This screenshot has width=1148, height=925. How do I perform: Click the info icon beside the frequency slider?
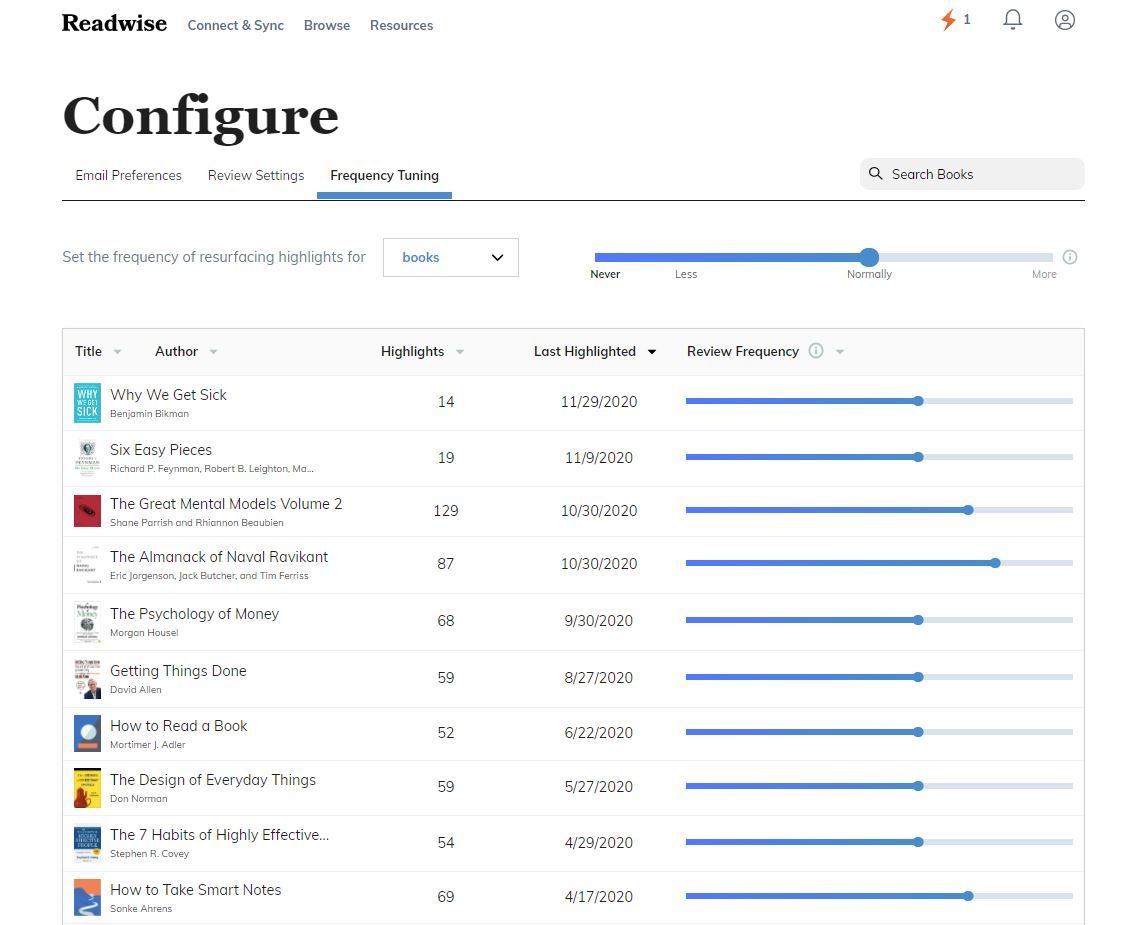click(1070, 257)
